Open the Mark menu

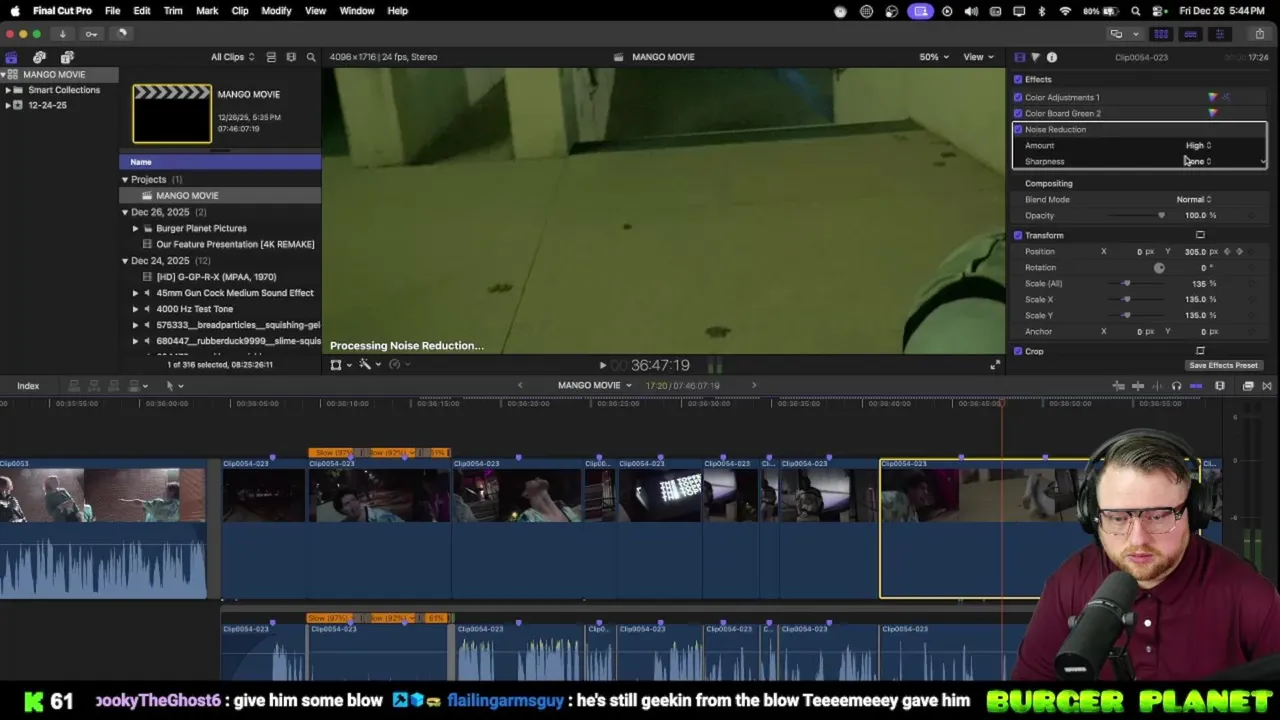(207, 11)
